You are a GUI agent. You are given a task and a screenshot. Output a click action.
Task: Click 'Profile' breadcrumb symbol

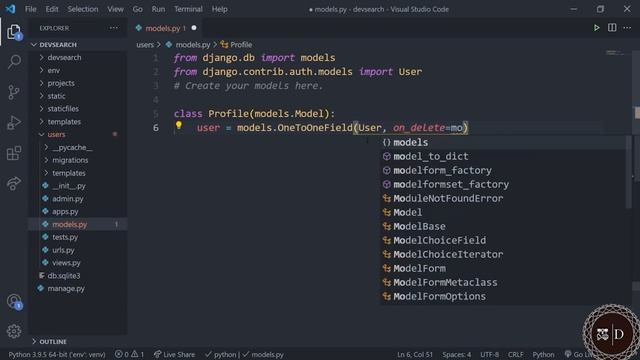[x=237, y=44]
